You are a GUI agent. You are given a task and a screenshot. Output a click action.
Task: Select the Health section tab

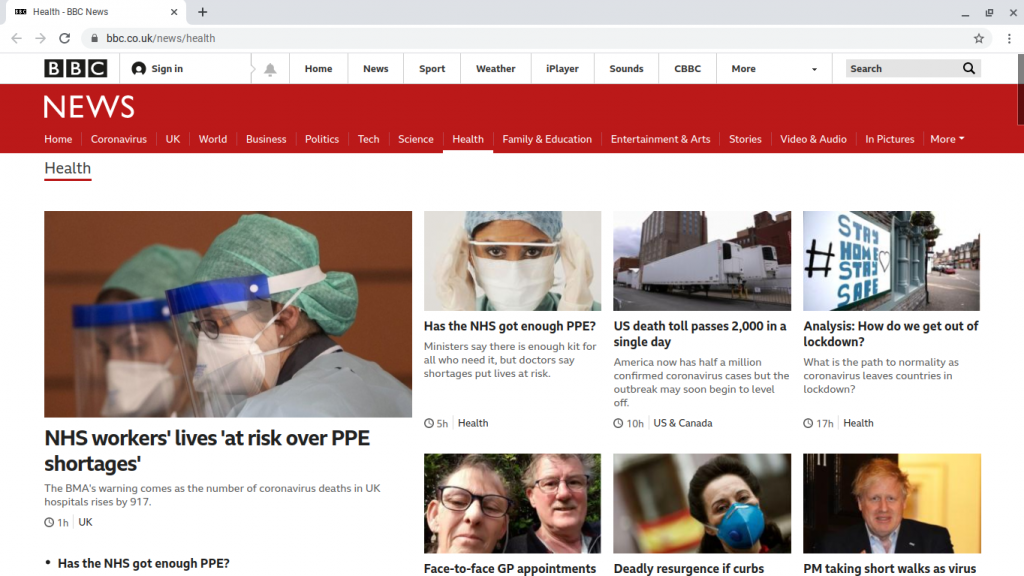(468, 139)
